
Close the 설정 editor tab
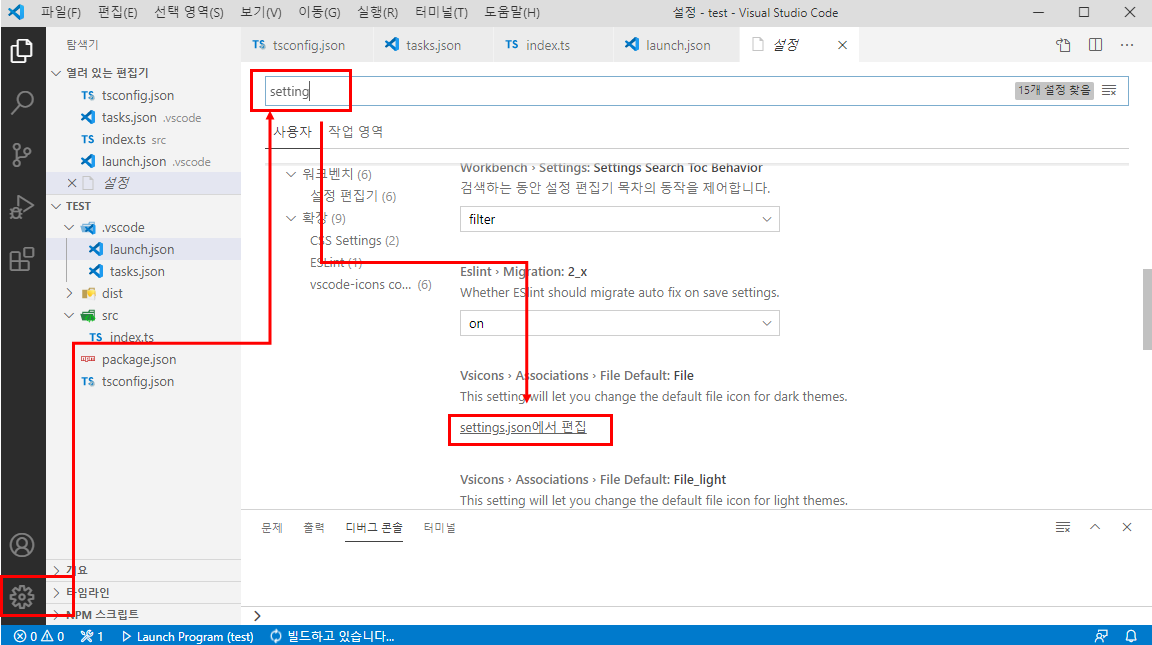tap(843, 45)
